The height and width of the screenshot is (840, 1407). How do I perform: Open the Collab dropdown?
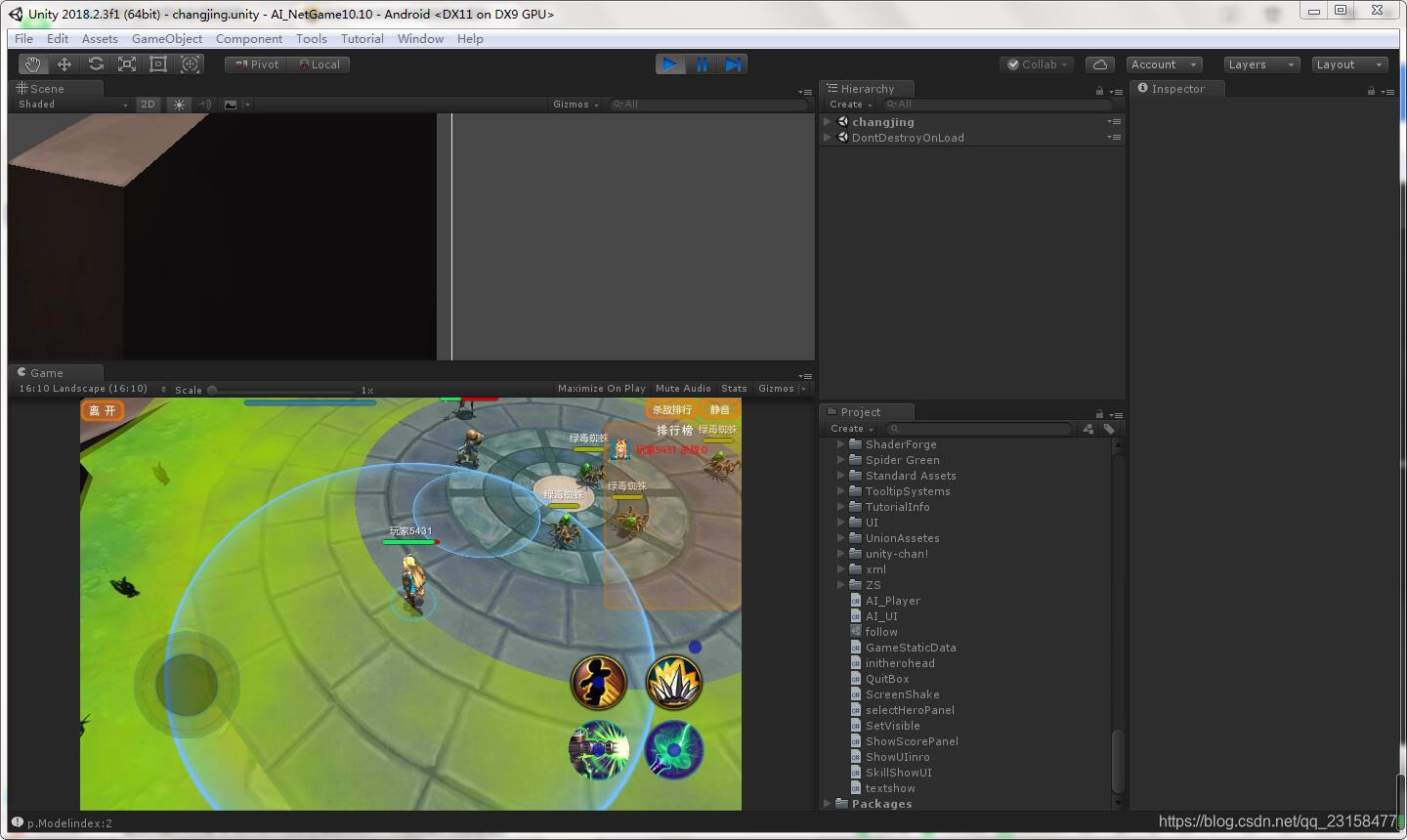pos(1038,64)
